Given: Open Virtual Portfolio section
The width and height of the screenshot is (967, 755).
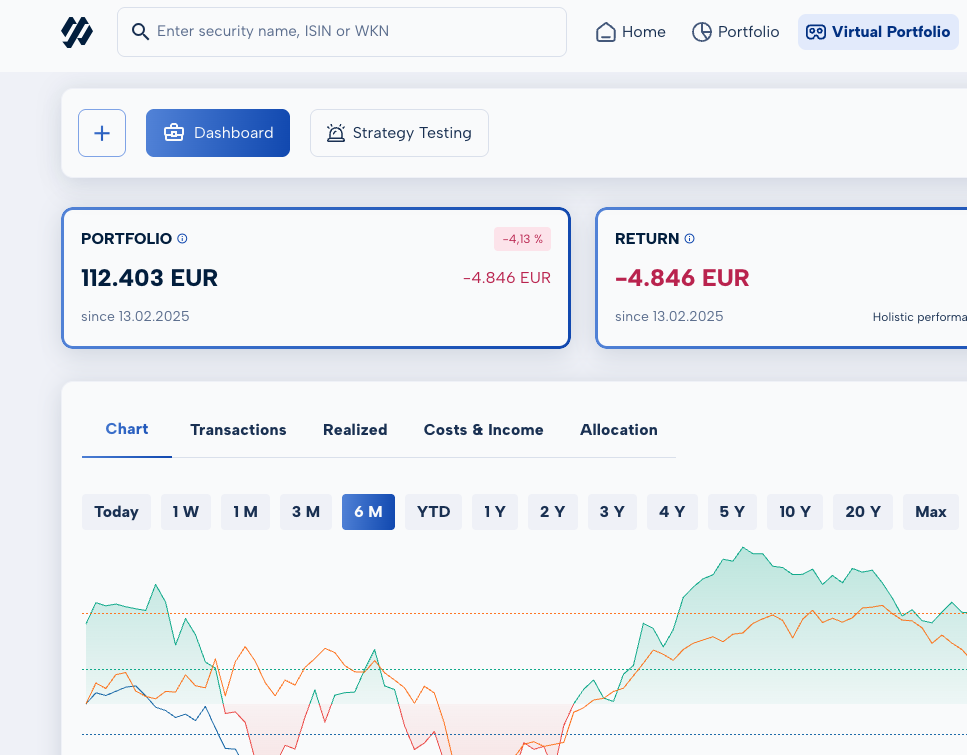Looking at the screenshot, I should 878,32.
